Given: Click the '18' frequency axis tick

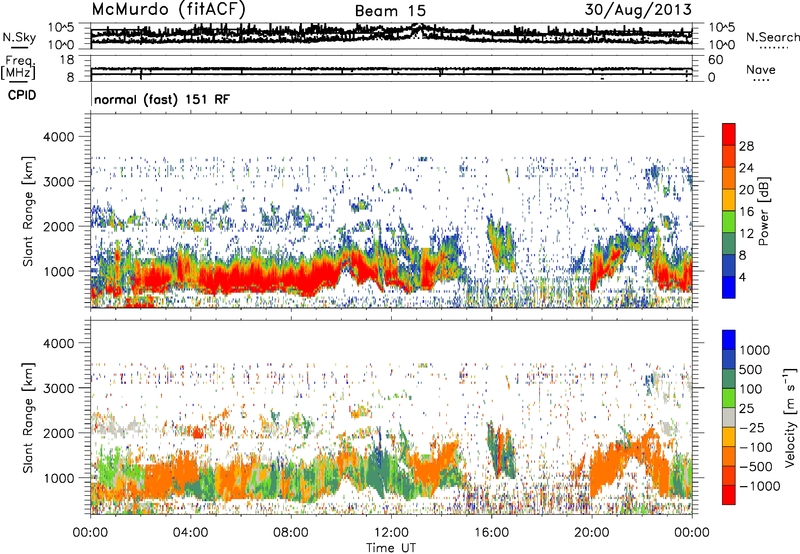Looking at the screenshot, I should [67, 60].
